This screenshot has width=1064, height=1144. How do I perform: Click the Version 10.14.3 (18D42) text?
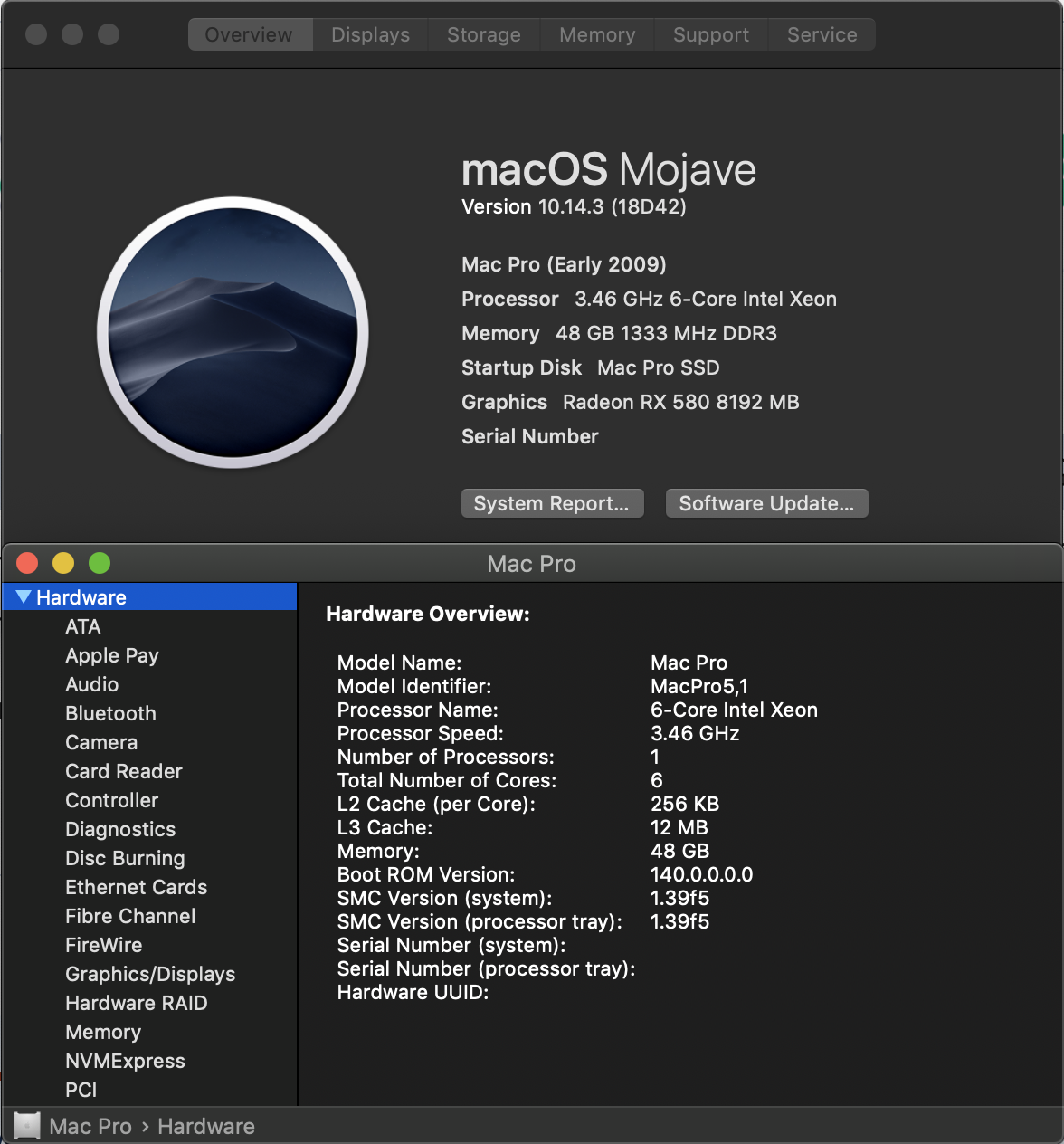tap(574, 206)
